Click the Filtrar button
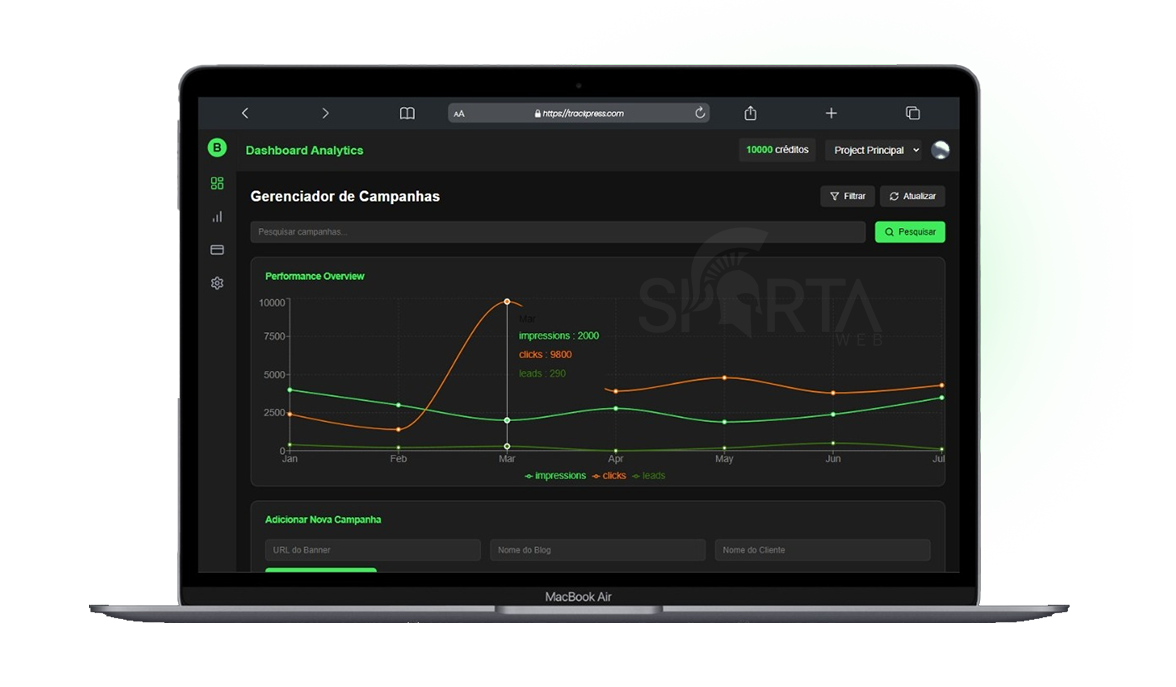Image resolution: width=1176 pixels, height=687 pixels. point(847,196)
